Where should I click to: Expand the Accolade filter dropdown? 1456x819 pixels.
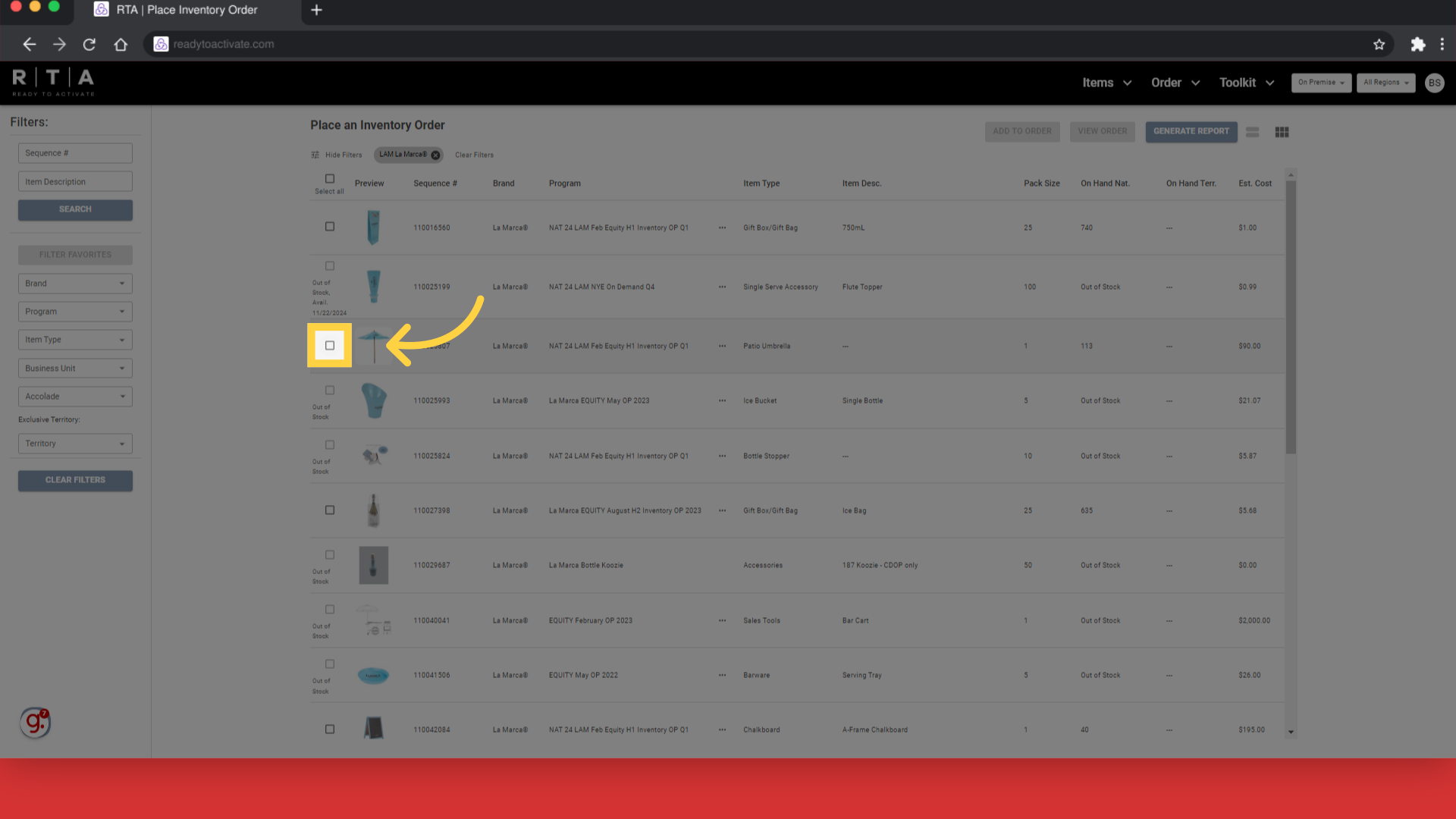click(75, 397)
